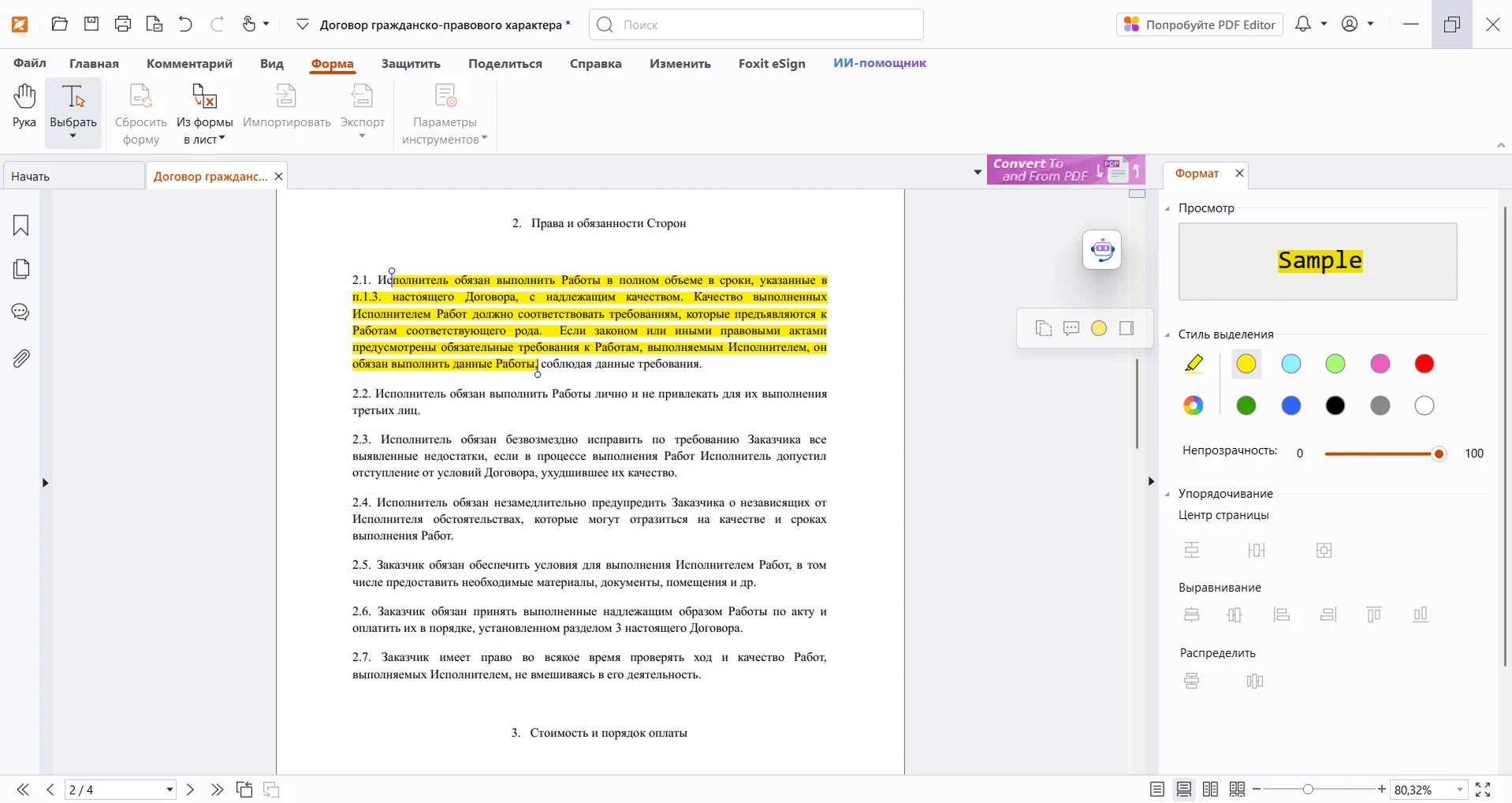The image size is (1512, 803).
Task: Add comment note from floating toolbar
Action: pos(1071,328)
